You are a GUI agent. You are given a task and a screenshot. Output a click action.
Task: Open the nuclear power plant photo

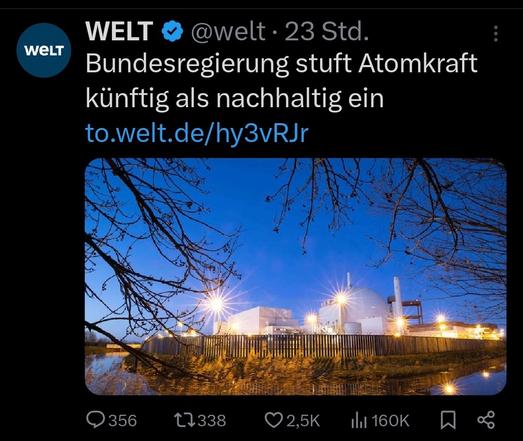296,277
